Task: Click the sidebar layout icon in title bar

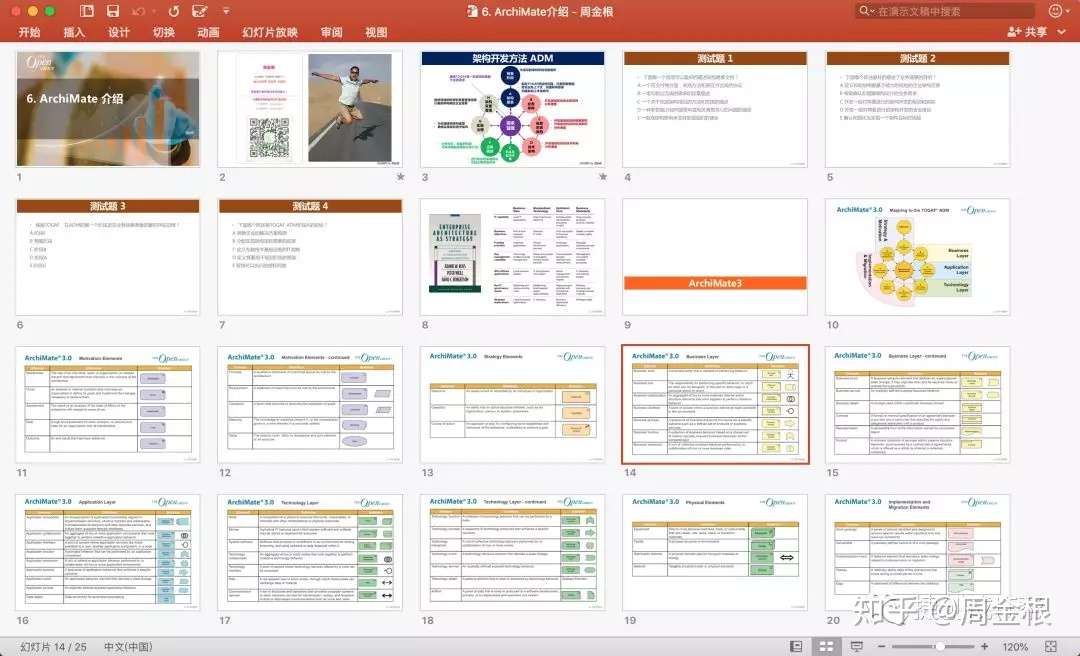Action: pos(87,11)
